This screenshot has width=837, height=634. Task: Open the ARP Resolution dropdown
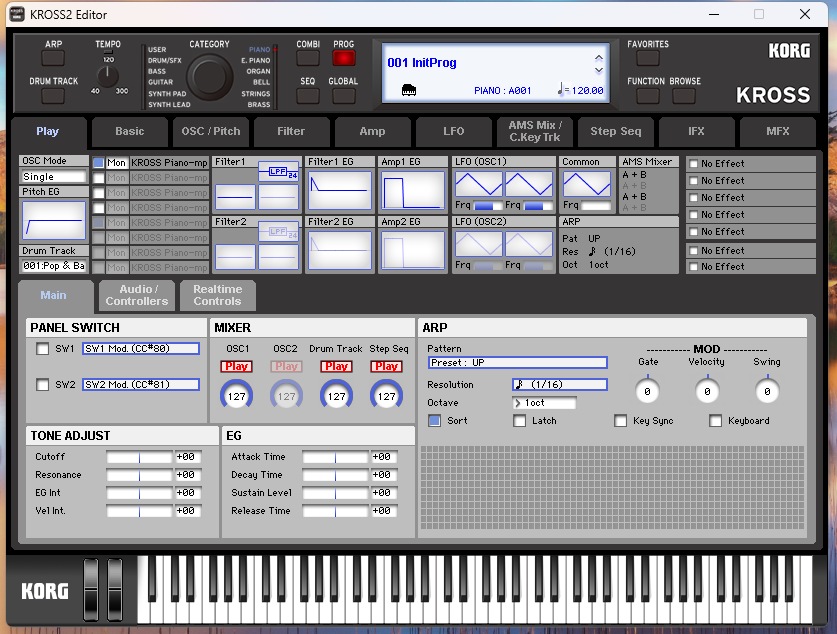[x=559, y=385]
